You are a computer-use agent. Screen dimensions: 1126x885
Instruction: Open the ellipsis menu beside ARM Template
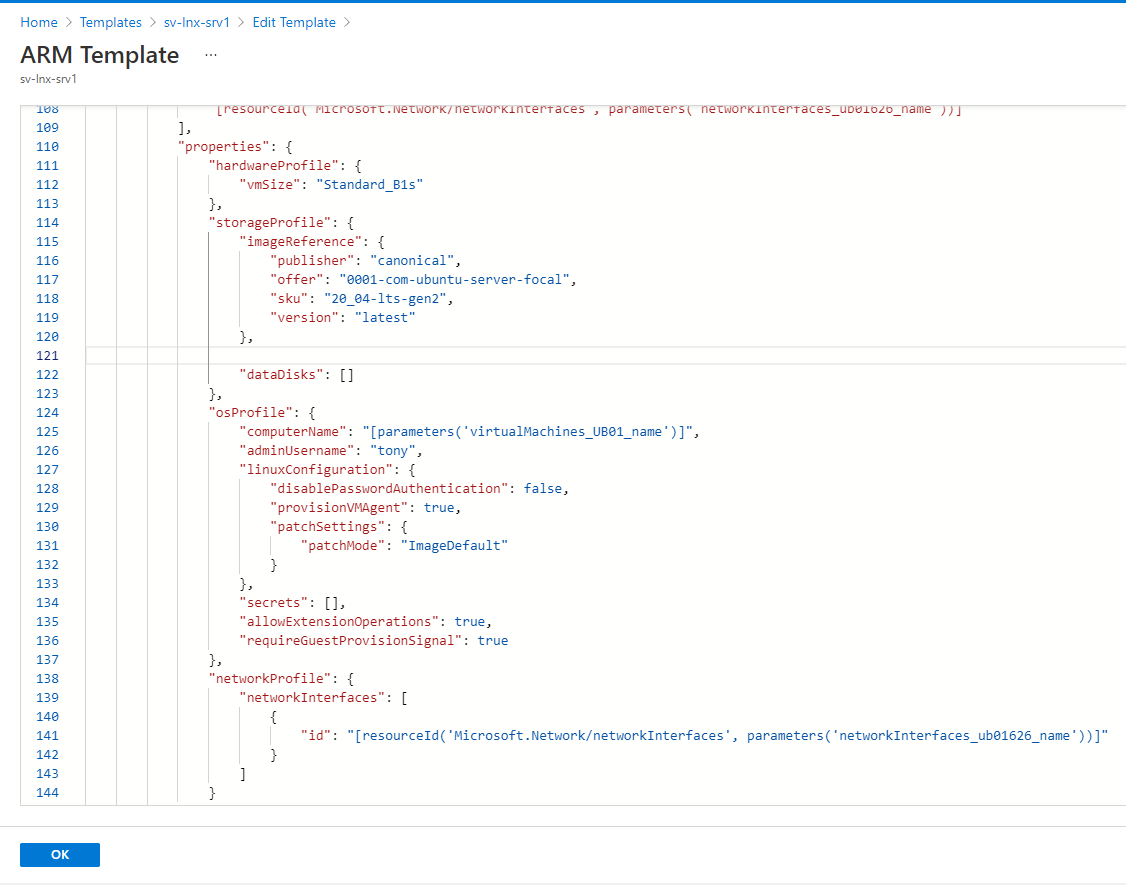pos(211,55)
